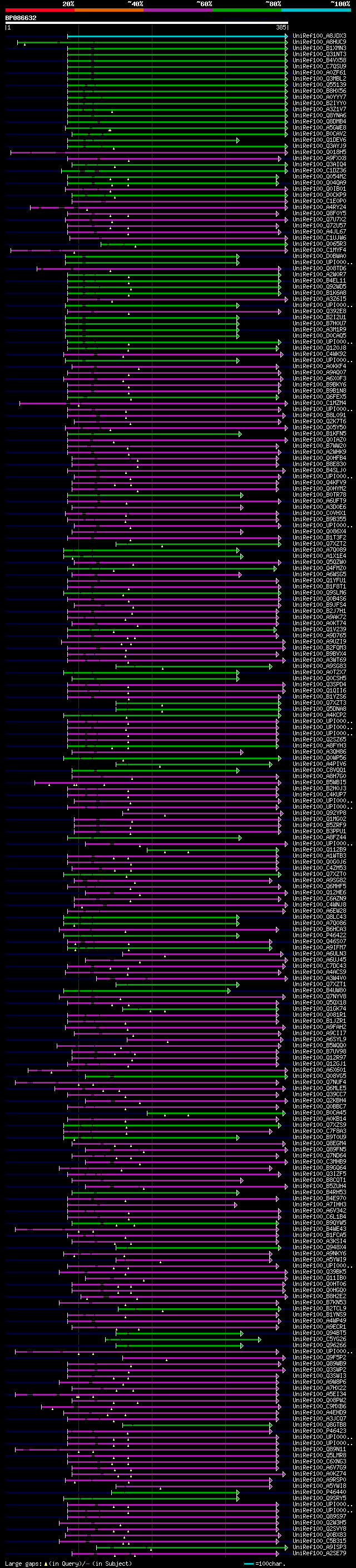The image size is (356, 1568).
Task: Select hit label UniRef100_C1MYF4
Action: pos(319,250)
